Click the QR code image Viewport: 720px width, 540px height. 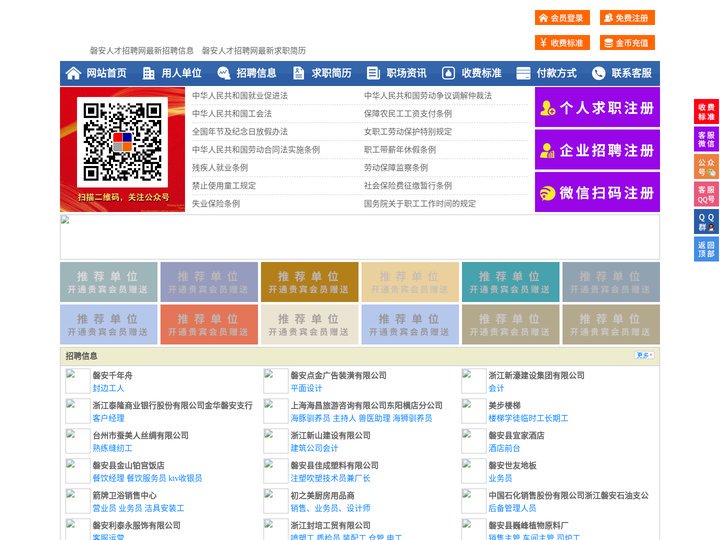[x=122, y=142]
